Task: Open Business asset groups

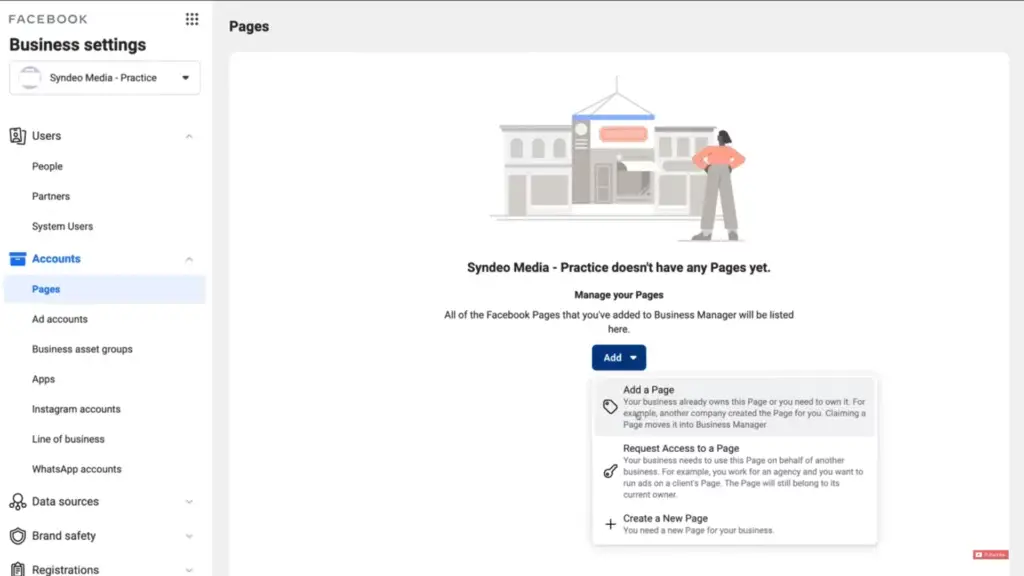Action: tap(82, 349)
